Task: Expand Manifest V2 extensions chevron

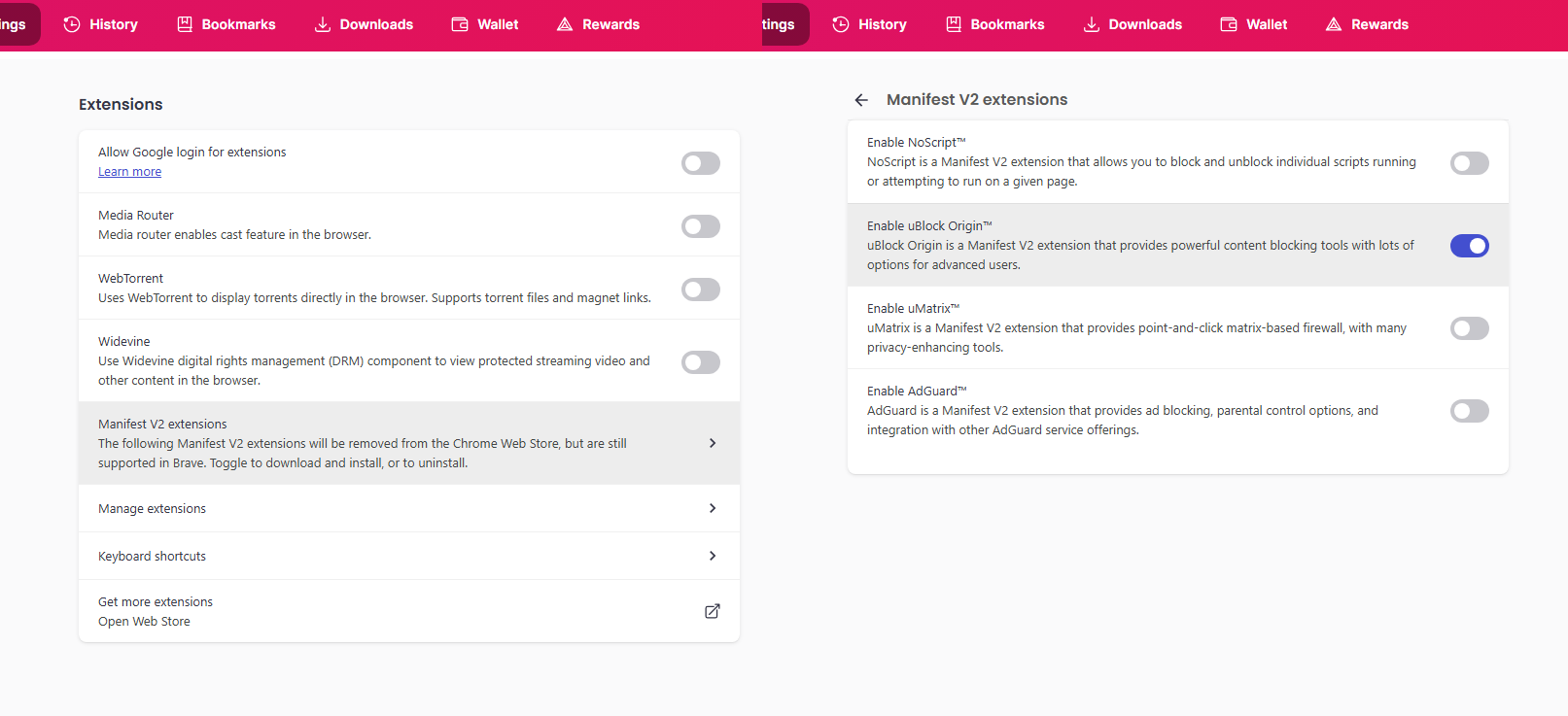Action: tap(713, 443)
